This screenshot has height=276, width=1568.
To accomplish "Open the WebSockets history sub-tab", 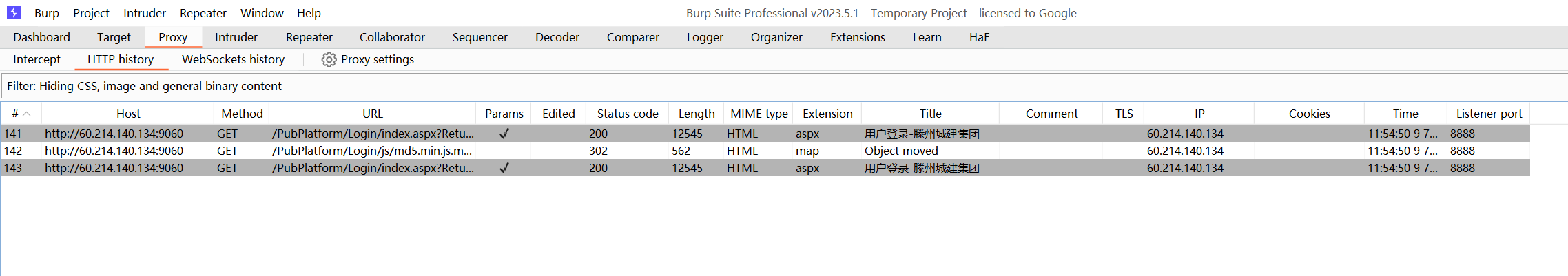I will click(233, 59).
